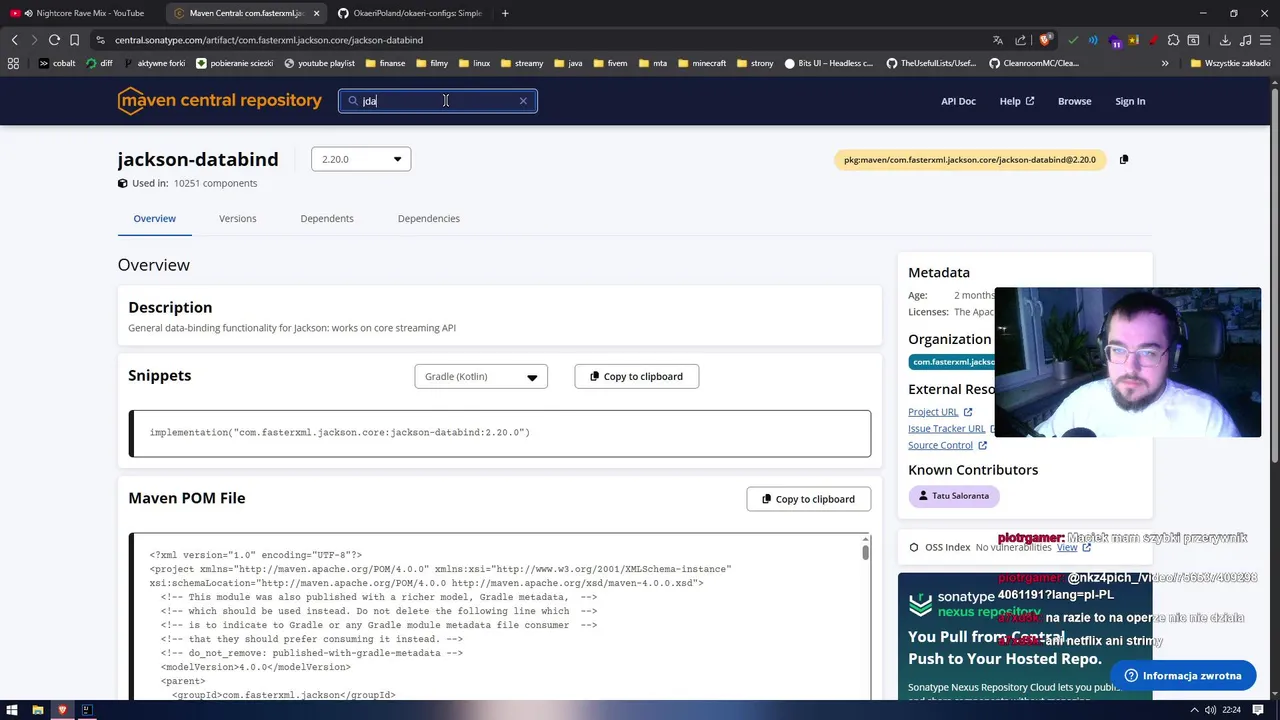Open a new browser tab with the plus button

click(505, 13)
